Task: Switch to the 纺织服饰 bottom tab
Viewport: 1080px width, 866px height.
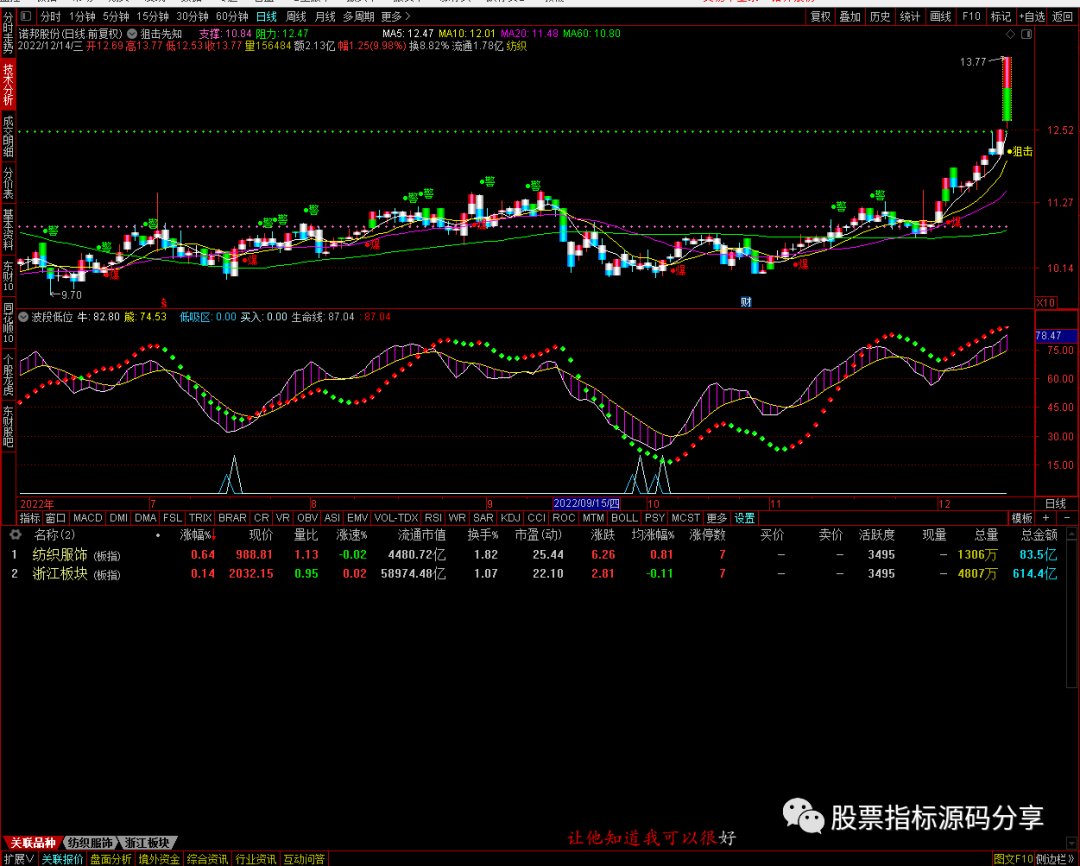Action: [x=89, y=843]
